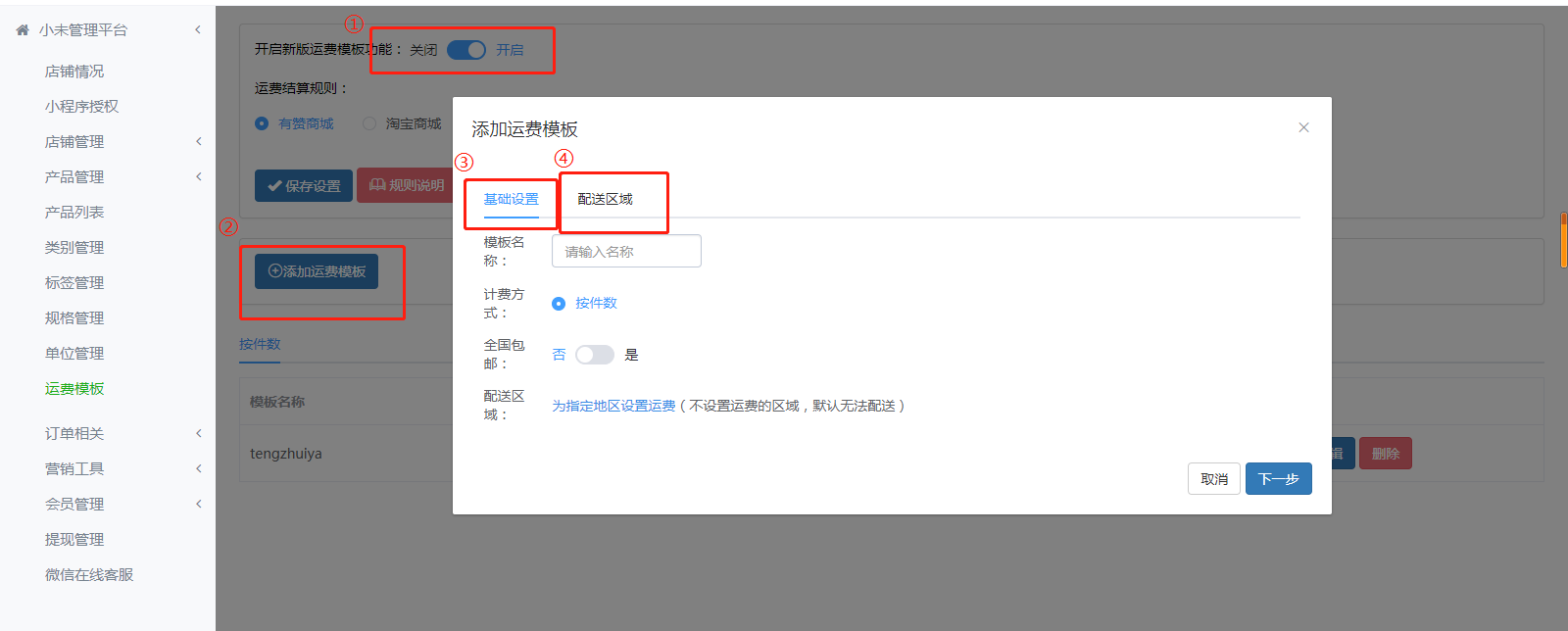This screenshot has height=631, width=1568.
Task: Switch to the 配送区域 tab
Action: pos(605,199)
